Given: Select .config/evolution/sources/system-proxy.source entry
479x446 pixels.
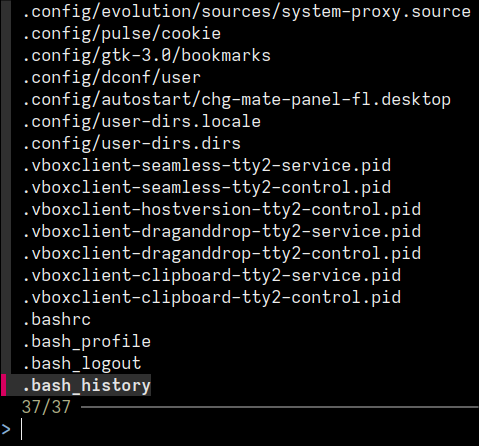Looking at the screenshot, I should [x=246, y=12].
